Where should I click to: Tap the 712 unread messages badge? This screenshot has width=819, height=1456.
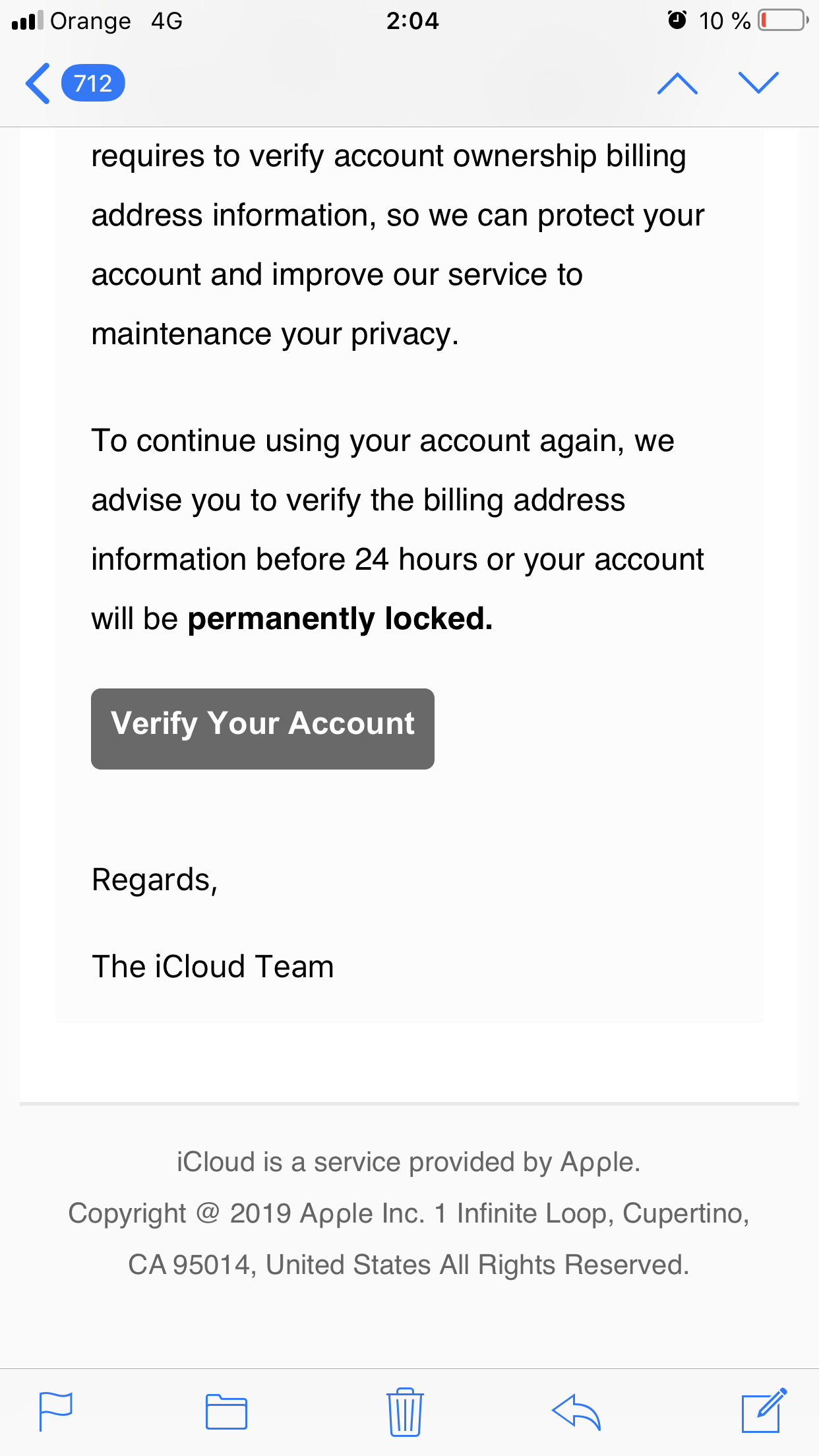click(x=93, y=83)
